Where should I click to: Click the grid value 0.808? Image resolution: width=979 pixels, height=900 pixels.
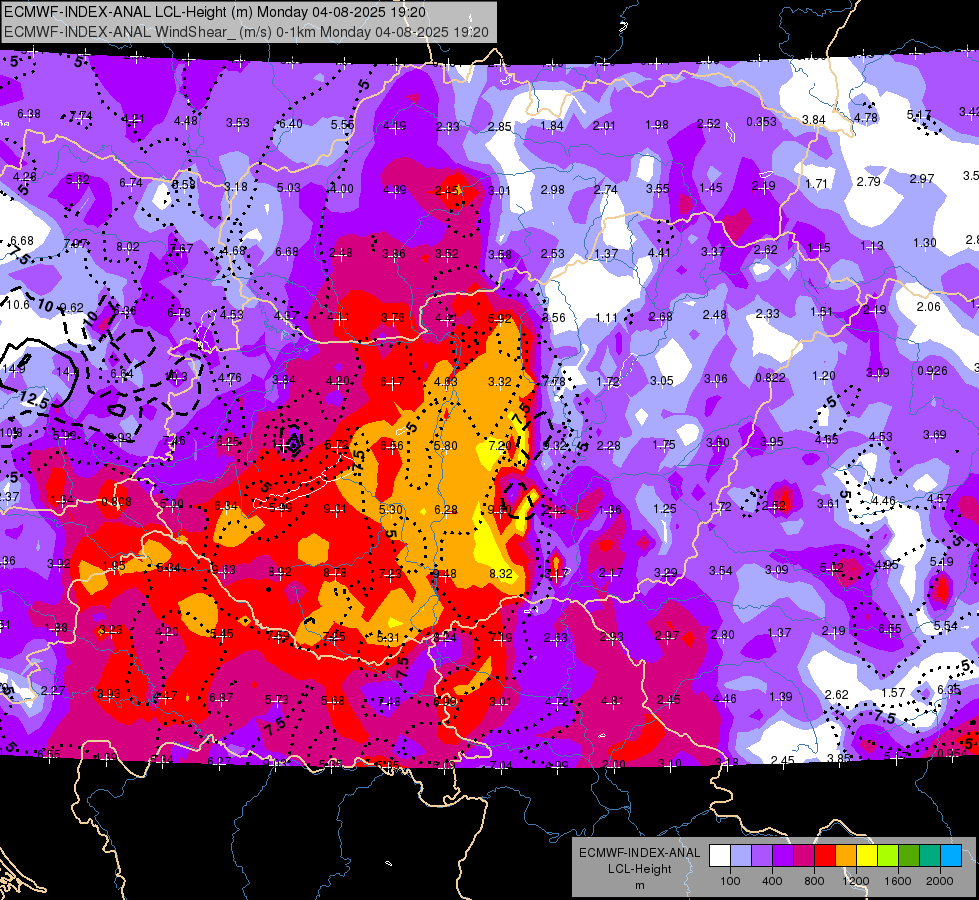click(116, 502)
